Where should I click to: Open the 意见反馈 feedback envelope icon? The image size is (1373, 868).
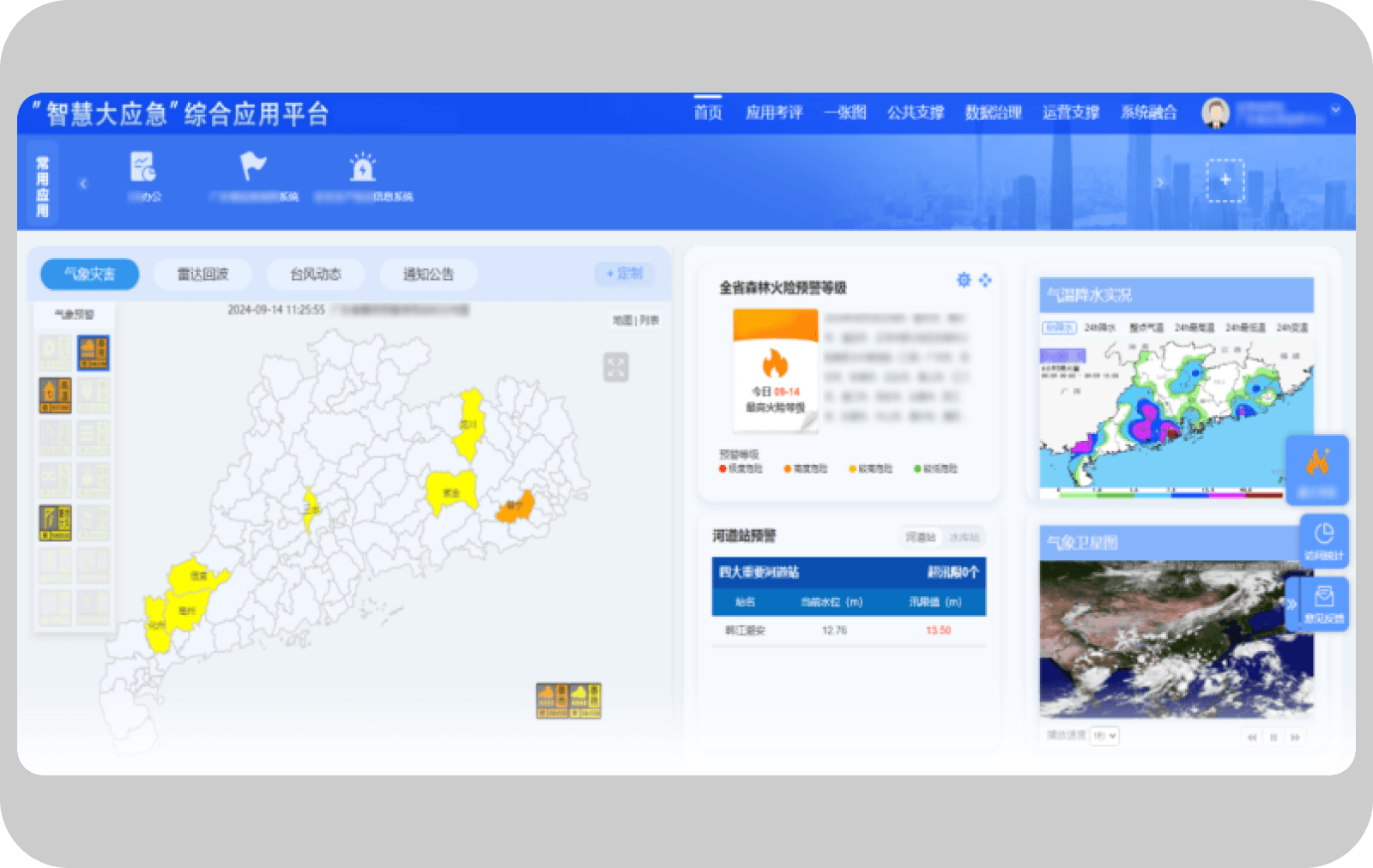pos(1324,603)
